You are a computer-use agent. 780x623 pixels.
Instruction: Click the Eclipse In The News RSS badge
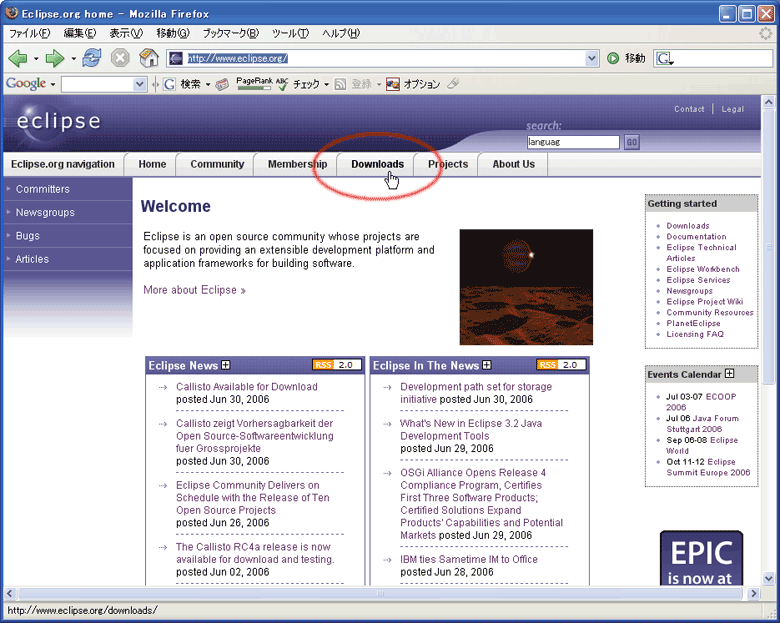click(x=561, y=365)
